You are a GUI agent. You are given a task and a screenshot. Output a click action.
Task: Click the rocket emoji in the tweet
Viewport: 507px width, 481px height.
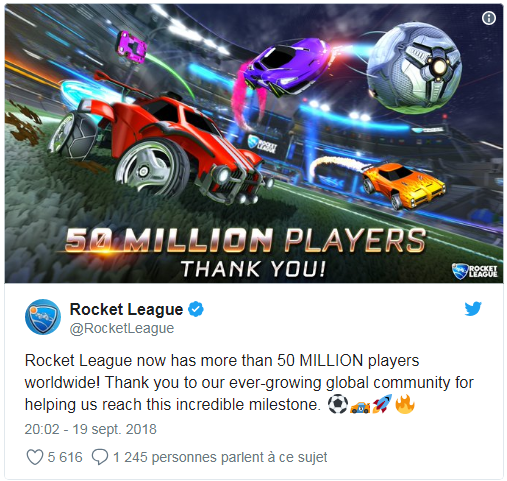click(x=382, y=404)
